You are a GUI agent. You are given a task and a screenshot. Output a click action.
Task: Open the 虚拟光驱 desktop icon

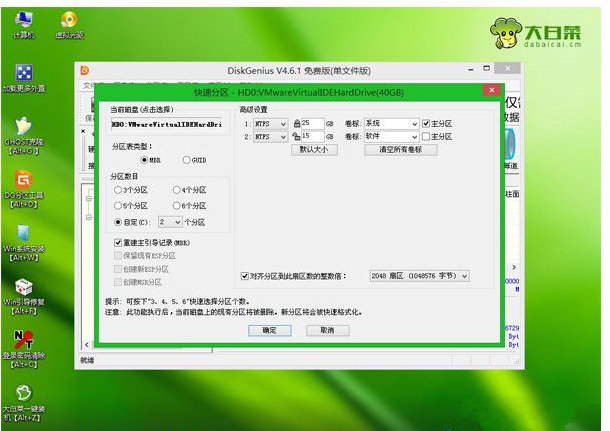70,25
